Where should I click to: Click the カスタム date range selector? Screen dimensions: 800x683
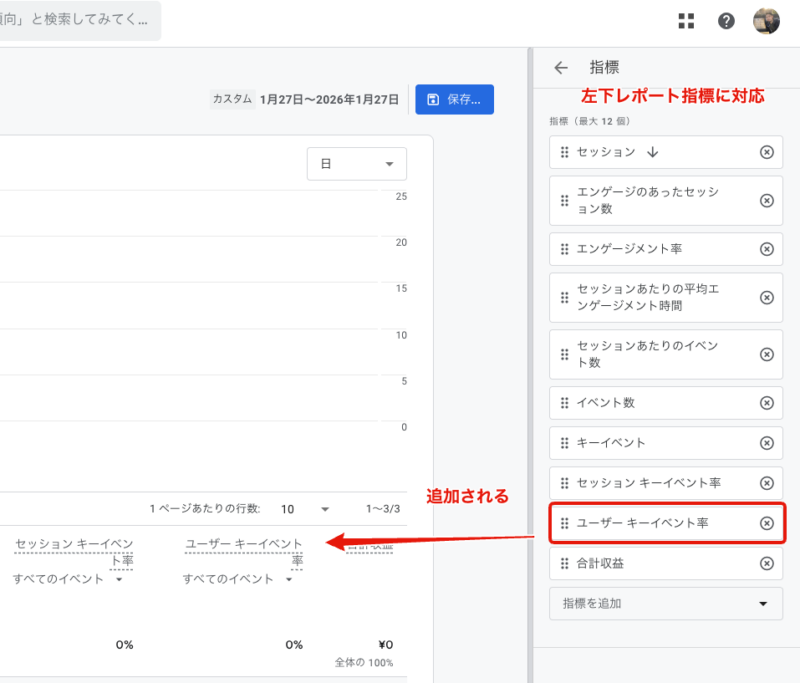(305, 99)
